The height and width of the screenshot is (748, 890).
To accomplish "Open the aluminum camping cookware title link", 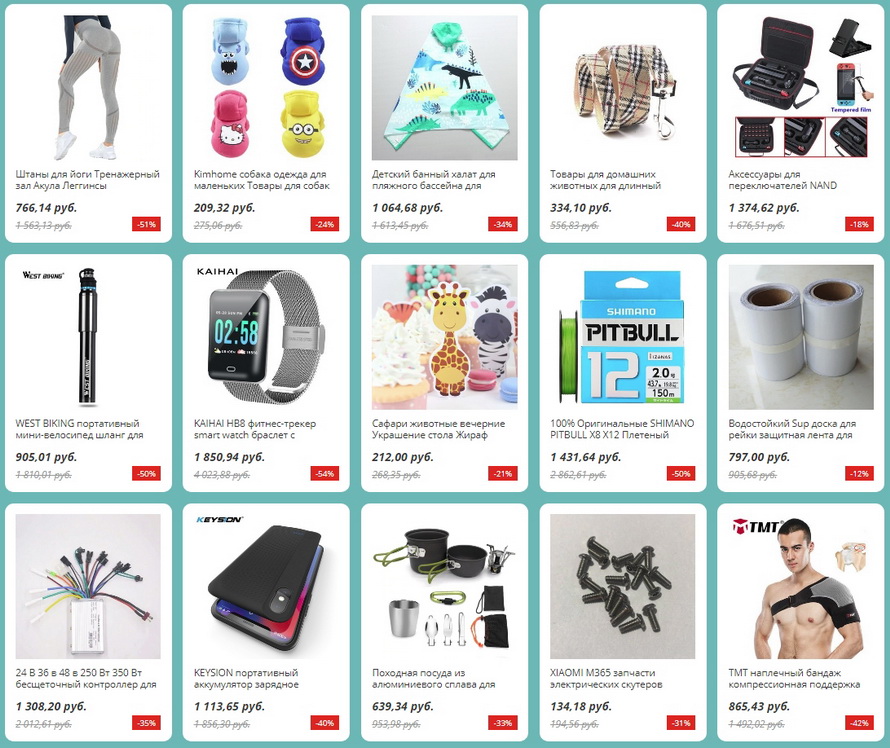I will coord(434,678).
